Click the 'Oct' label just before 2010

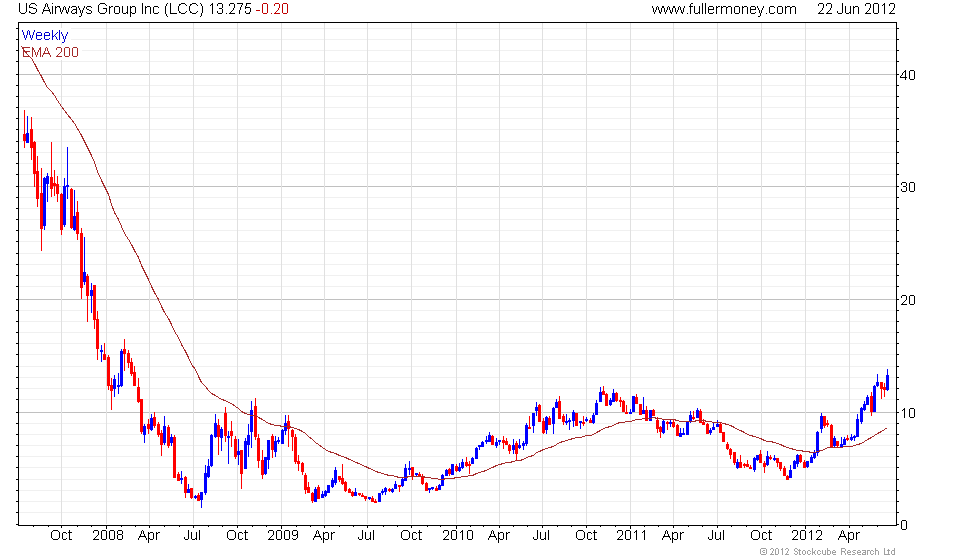411,536
